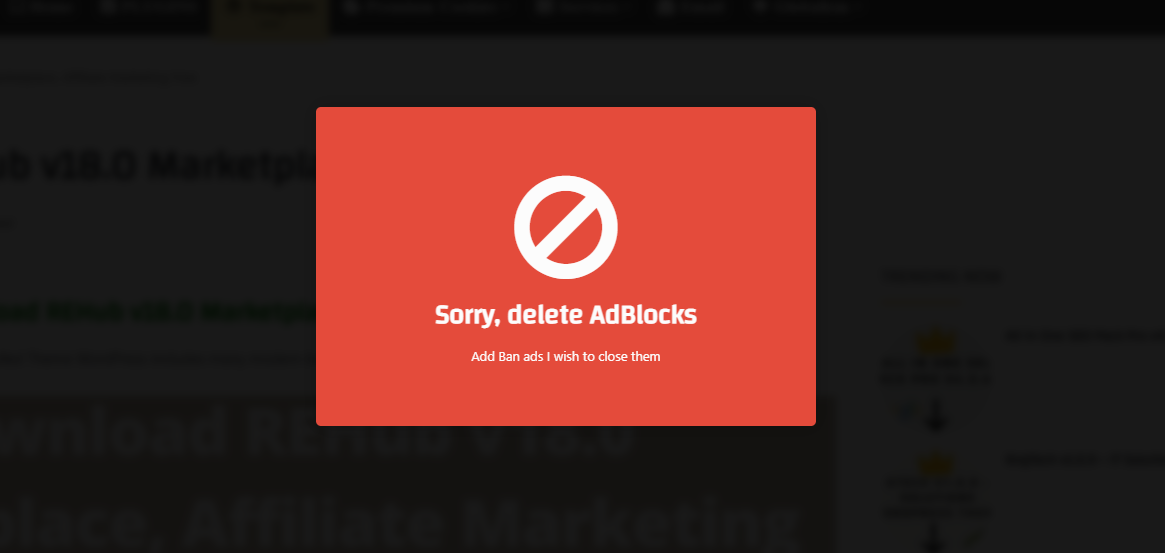Image resolution: width=1165 pixels, height=553 pixels.
Task: Expand the last top navigation dropdown item
Action: tap(807, 9)
